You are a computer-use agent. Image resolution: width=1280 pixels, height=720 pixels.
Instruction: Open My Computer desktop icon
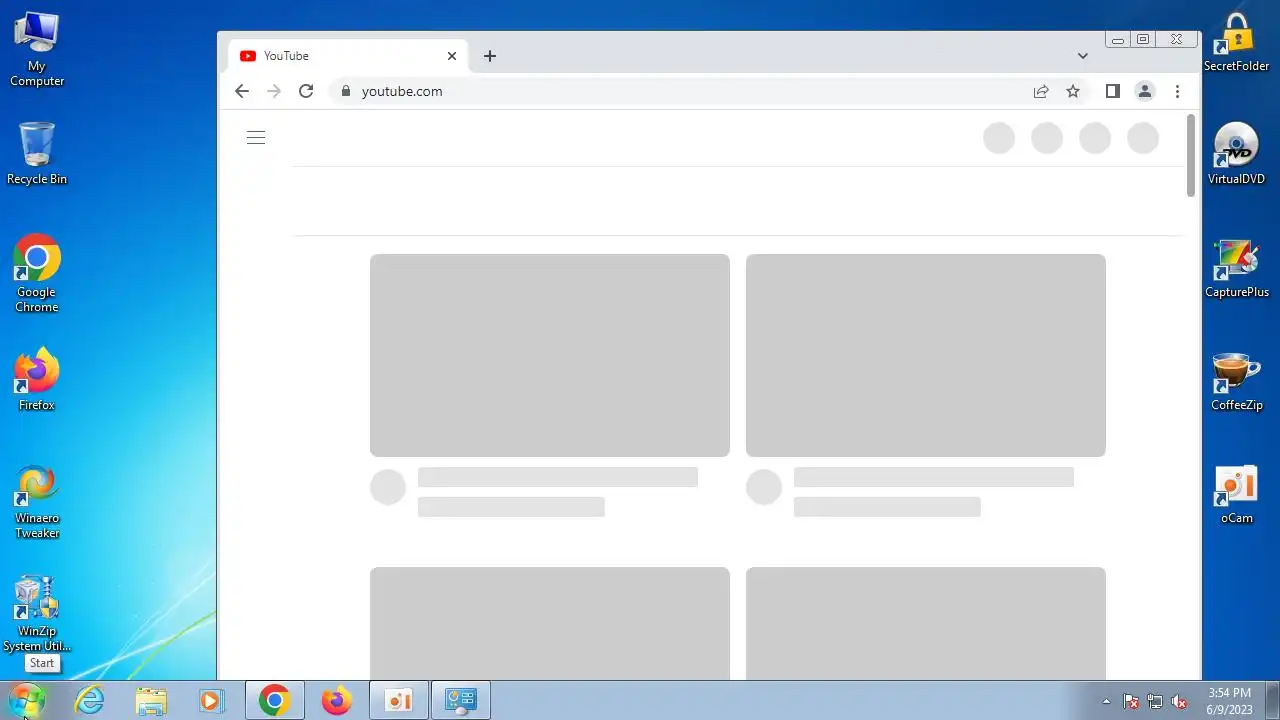[37, 50]
